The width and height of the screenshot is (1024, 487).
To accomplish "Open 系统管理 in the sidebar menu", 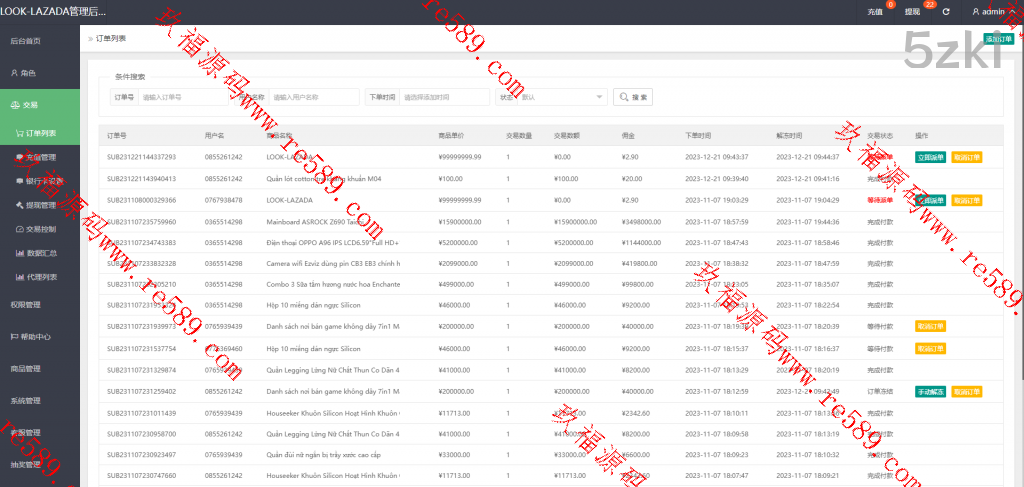I will point(26,400).
